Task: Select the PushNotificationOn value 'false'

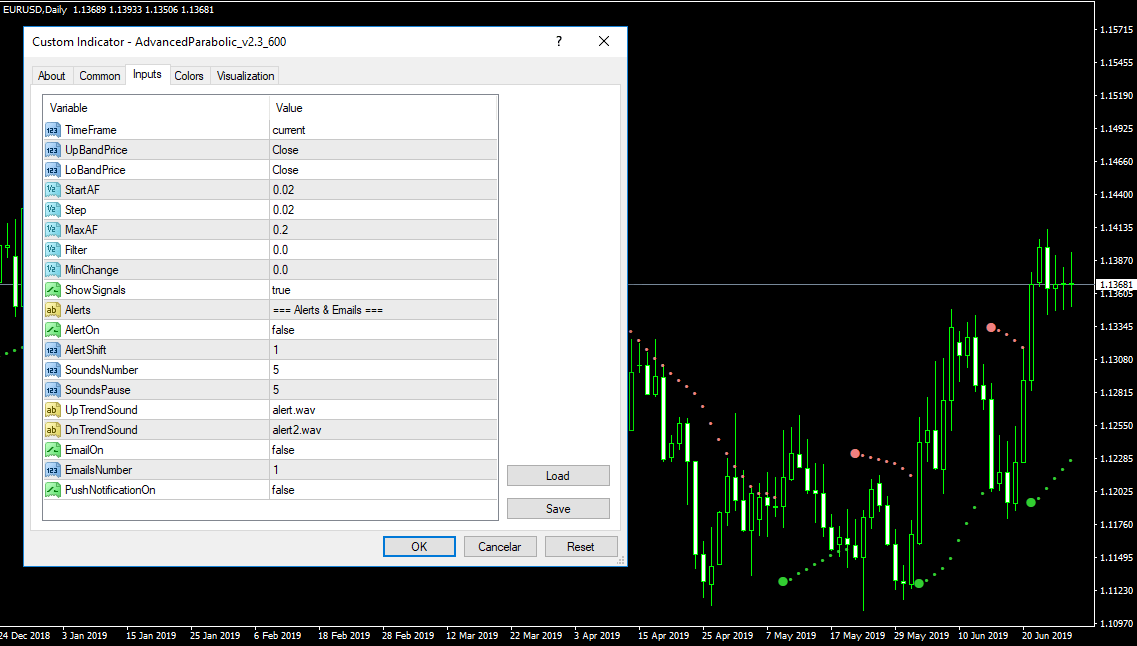Action: [x=283, y=490]
